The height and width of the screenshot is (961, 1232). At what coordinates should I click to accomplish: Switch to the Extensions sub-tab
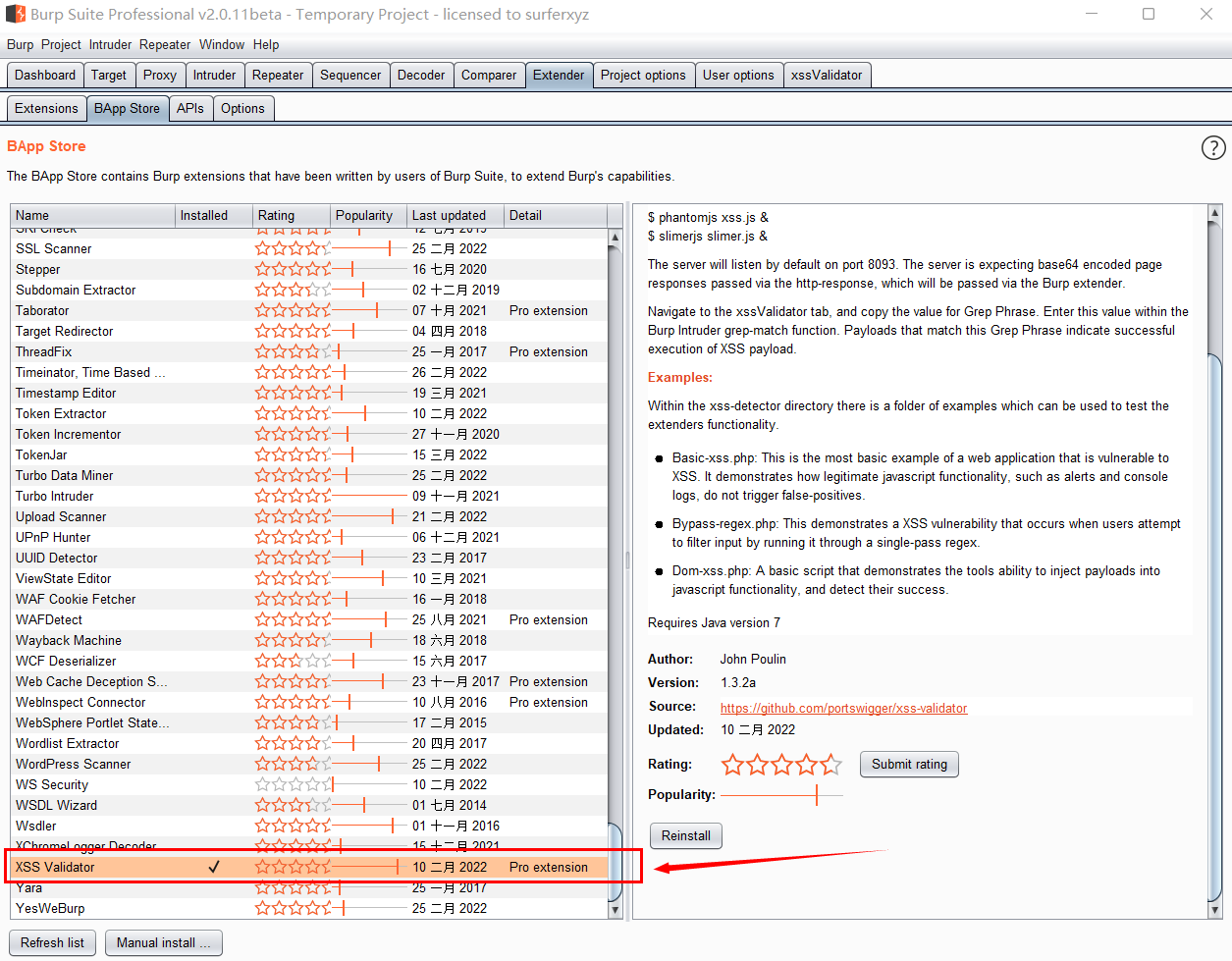coord(46,108)
